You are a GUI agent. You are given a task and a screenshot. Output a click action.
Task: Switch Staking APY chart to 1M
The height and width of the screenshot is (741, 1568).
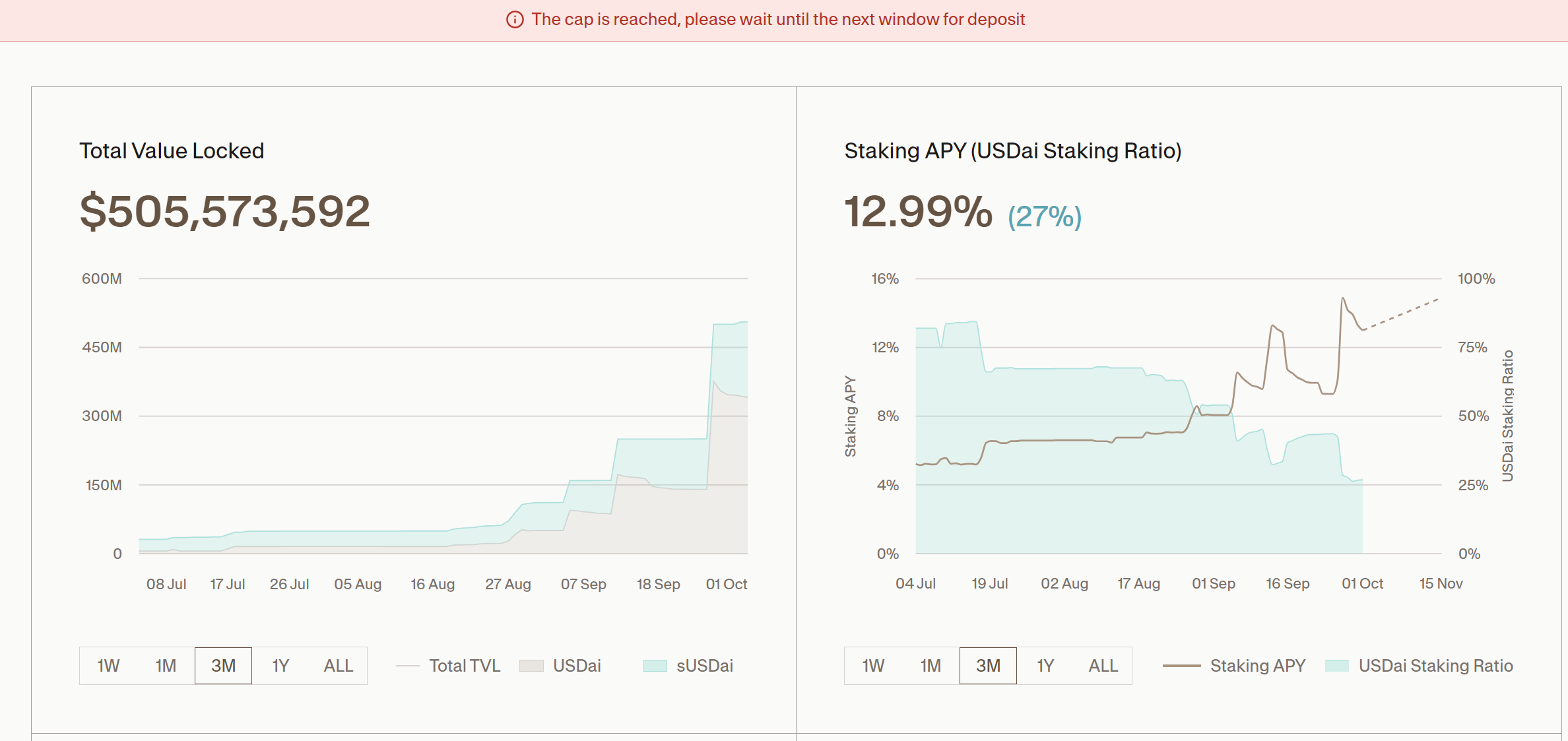click(x=931, y=666)
